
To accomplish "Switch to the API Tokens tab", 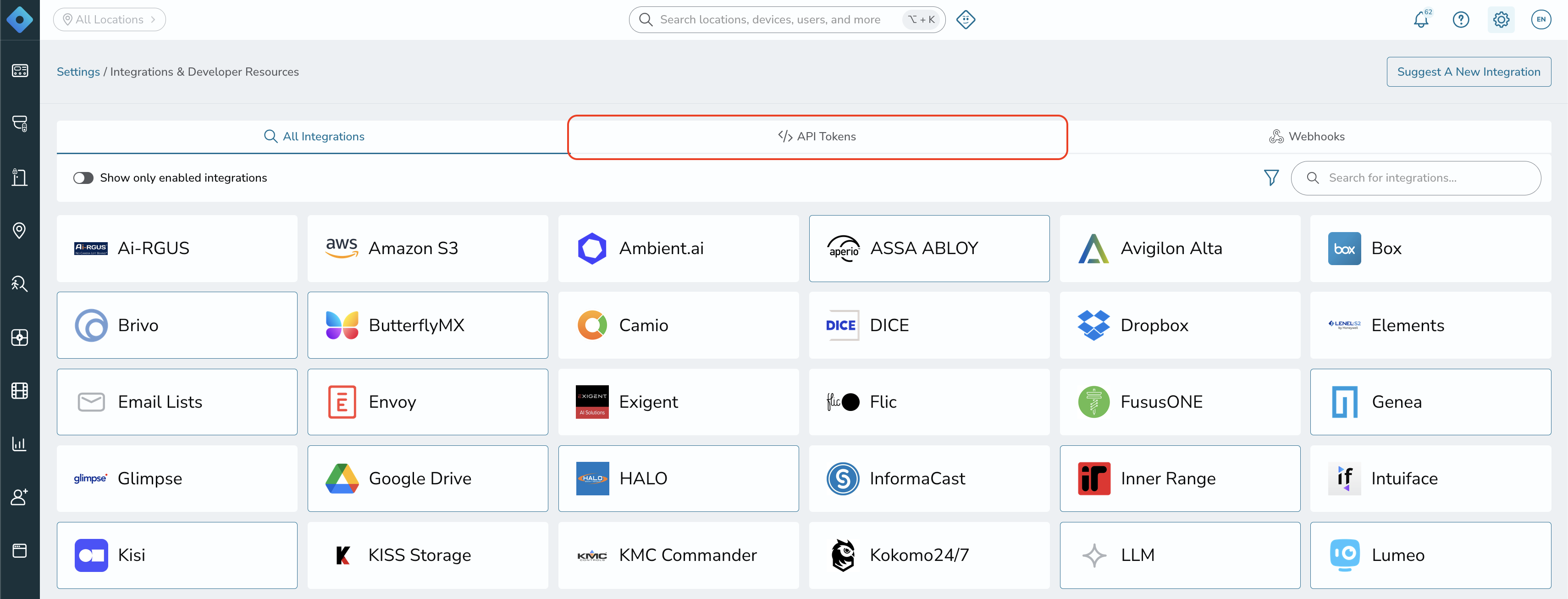I will (817, 136).
